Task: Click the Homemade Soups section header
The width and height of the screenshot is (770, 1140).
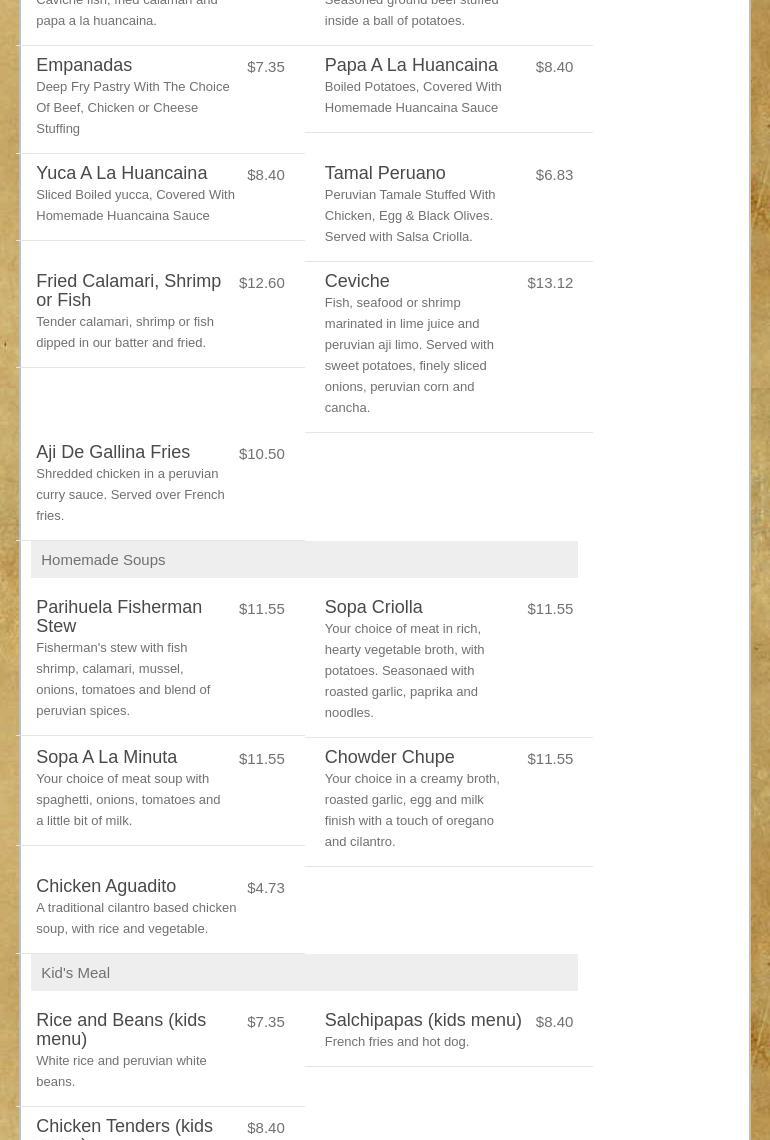Action: pos(103,560)
